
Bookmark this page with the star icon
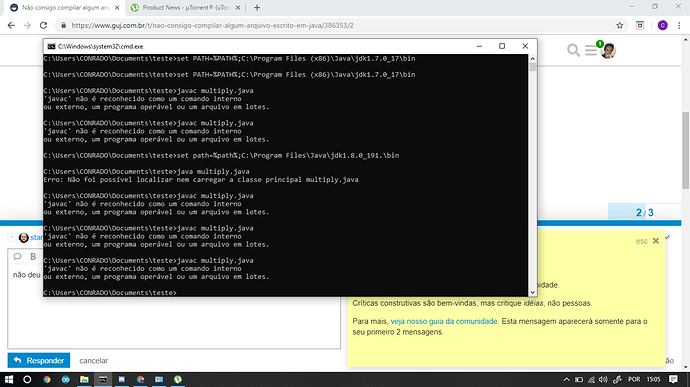click(x=620, y=26)
